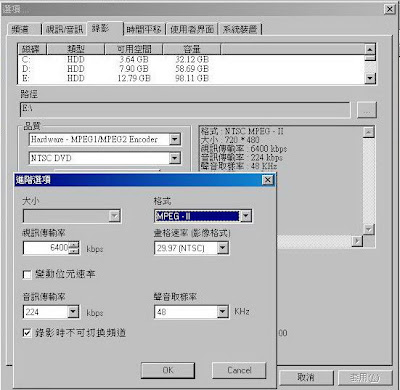Expand the 29.97 (NTSC) frame rate dropdown

click(223, 248)
